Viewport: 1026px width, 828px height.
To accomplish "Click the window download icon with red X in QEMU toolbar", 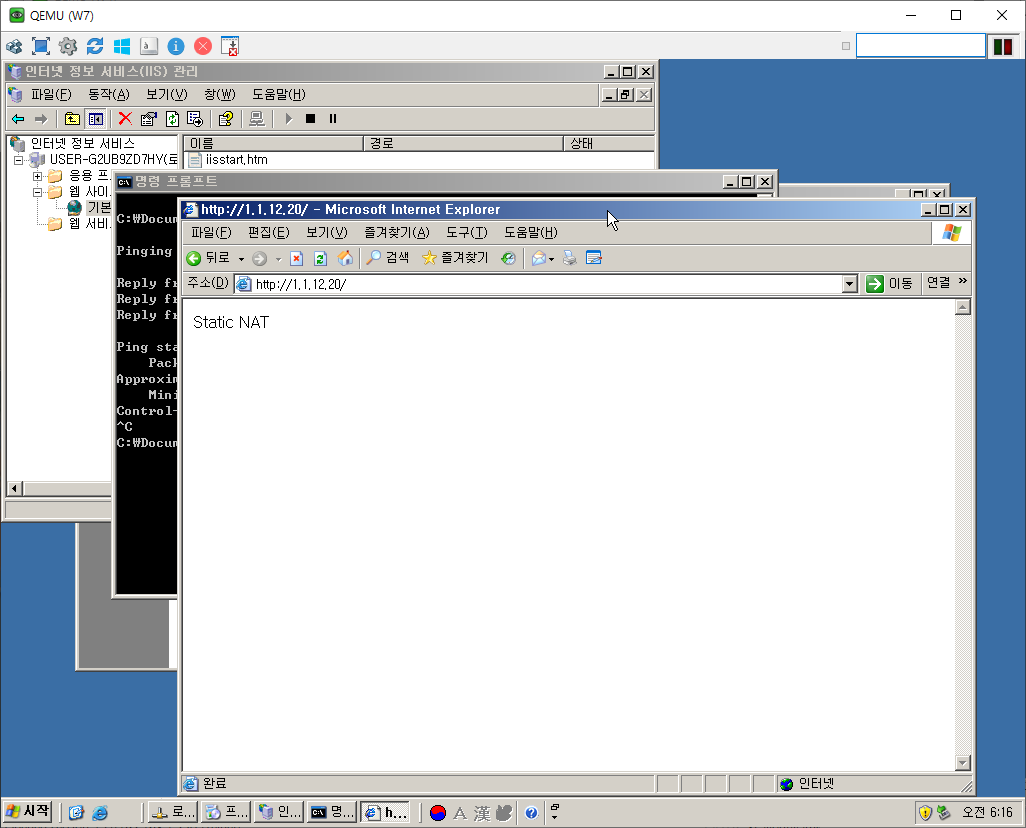I will point(230,46).
